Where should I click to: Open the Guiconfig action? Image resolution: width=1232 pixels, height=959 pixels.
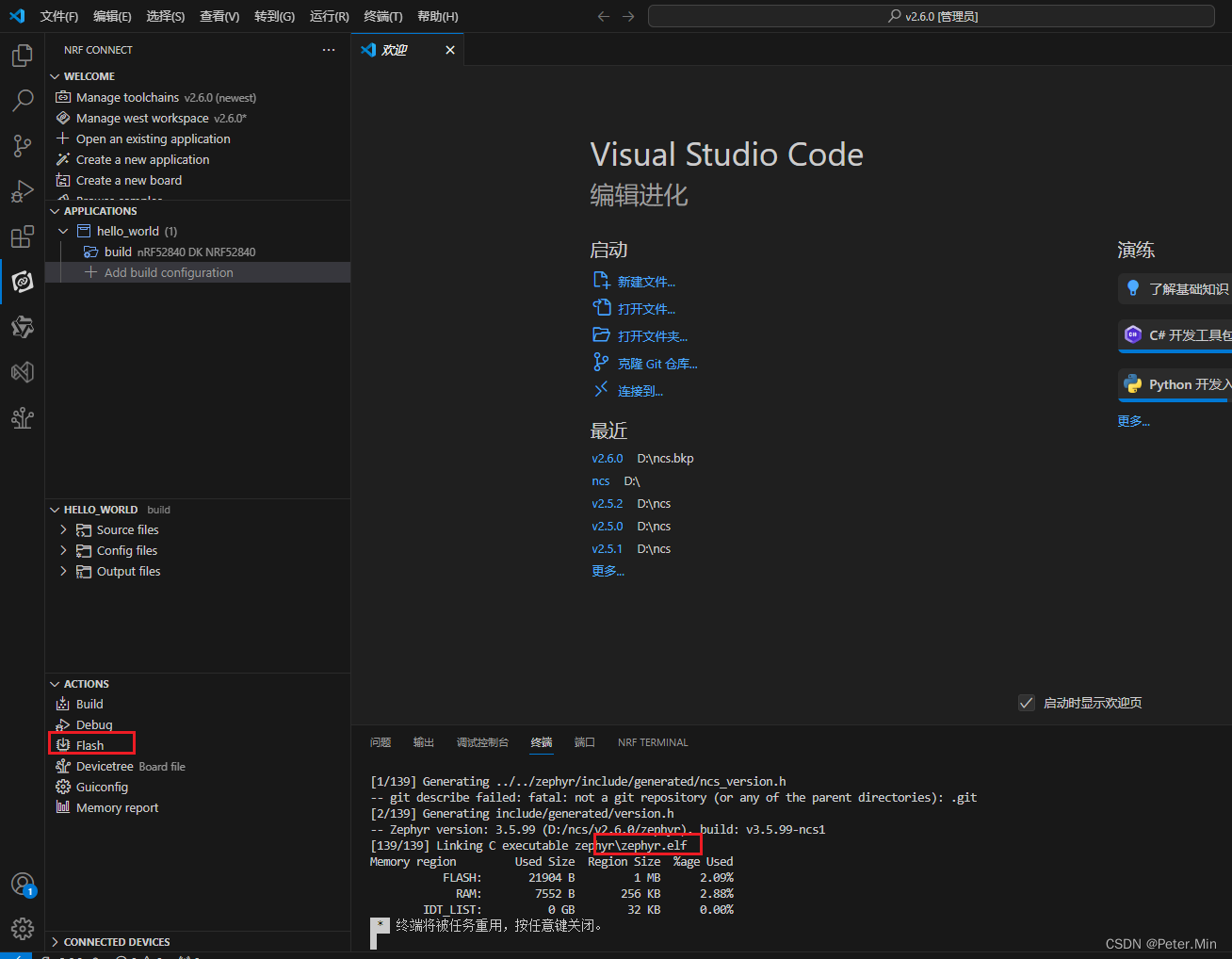point(102,787)
